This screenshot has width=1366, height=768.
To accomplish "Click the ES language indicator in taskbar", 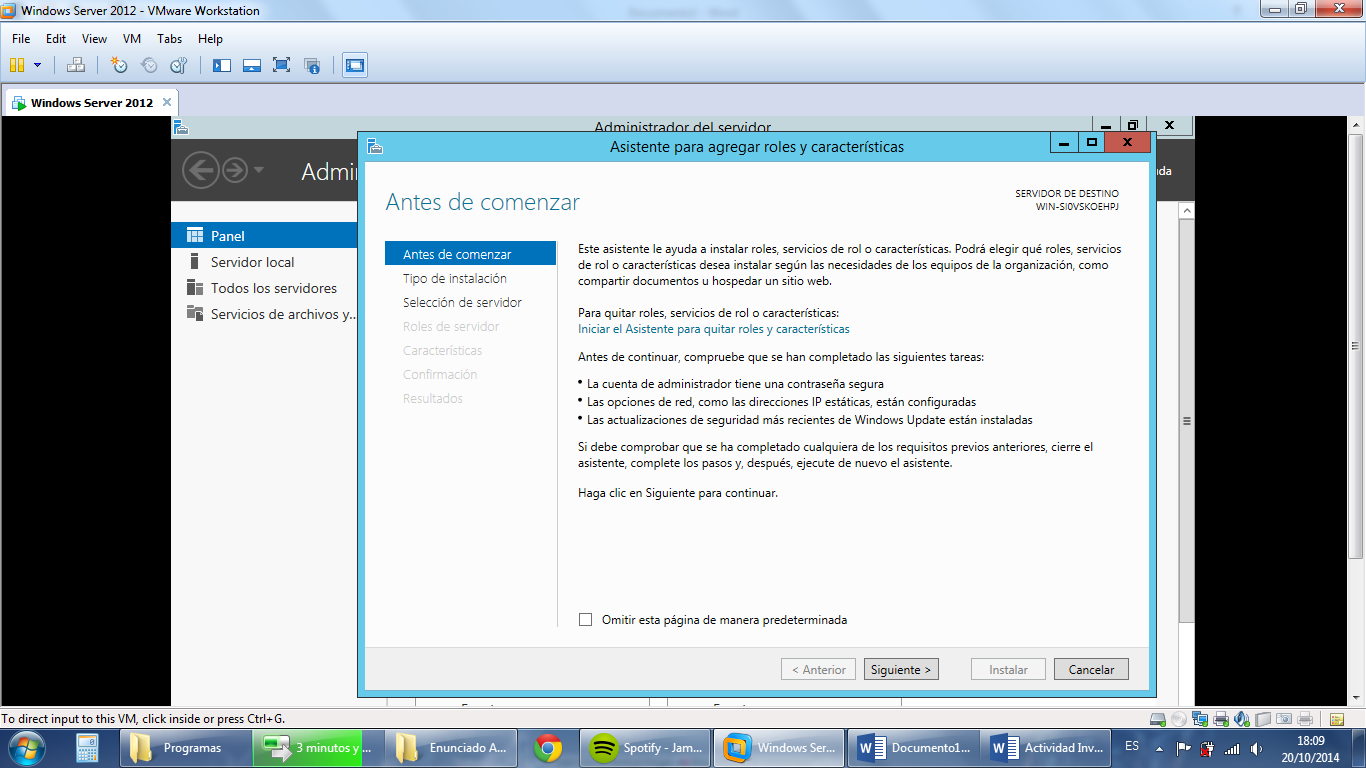I will tap(1132, 747).
